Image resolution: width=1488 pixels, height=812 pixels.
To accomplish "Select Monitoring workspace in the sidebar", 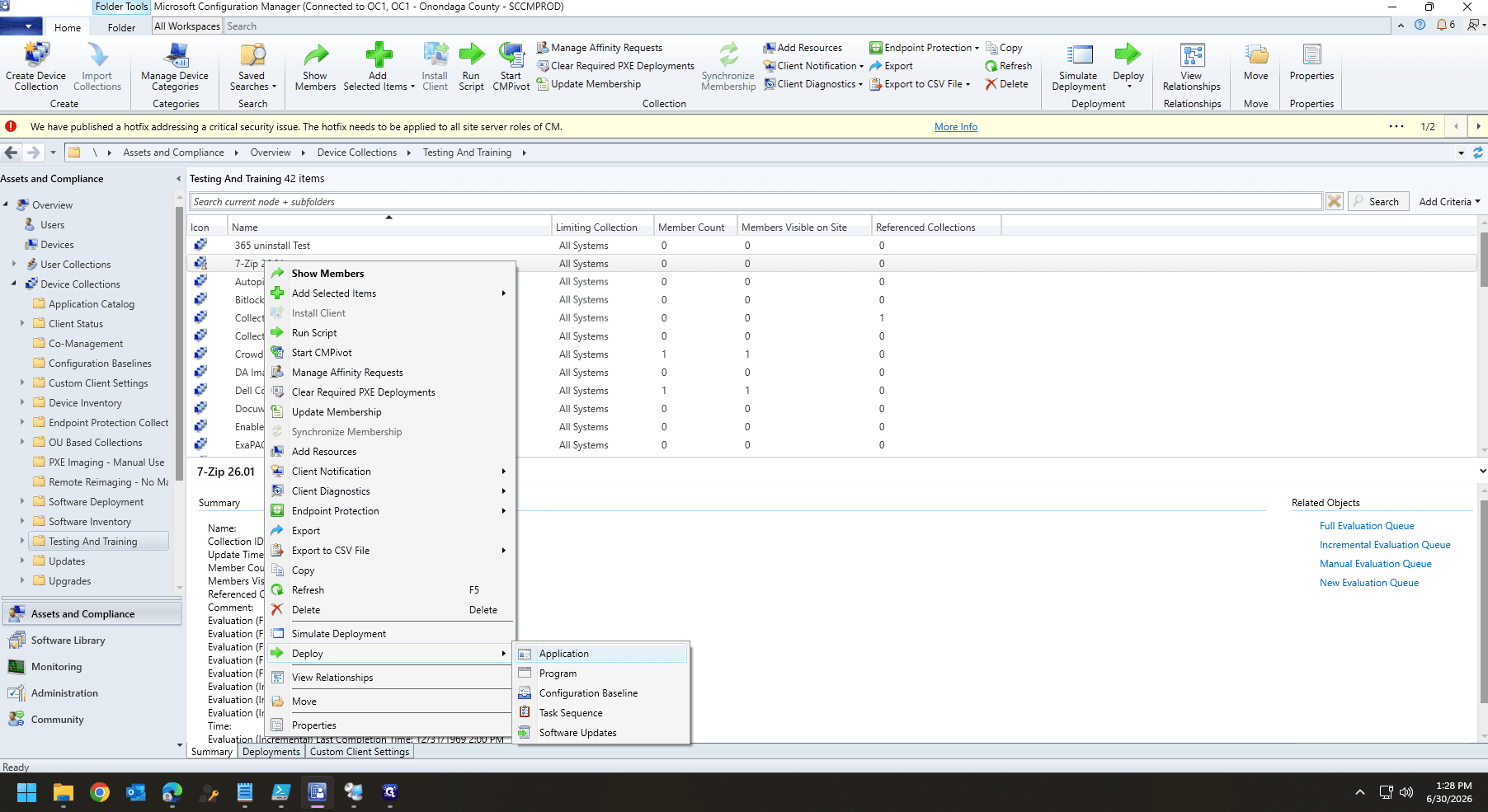I will (92, 667).
